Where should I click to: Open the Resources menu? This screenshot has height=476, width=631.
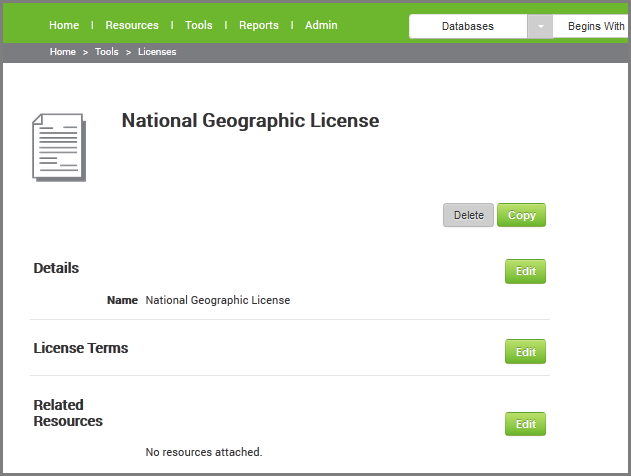point(132,25)
